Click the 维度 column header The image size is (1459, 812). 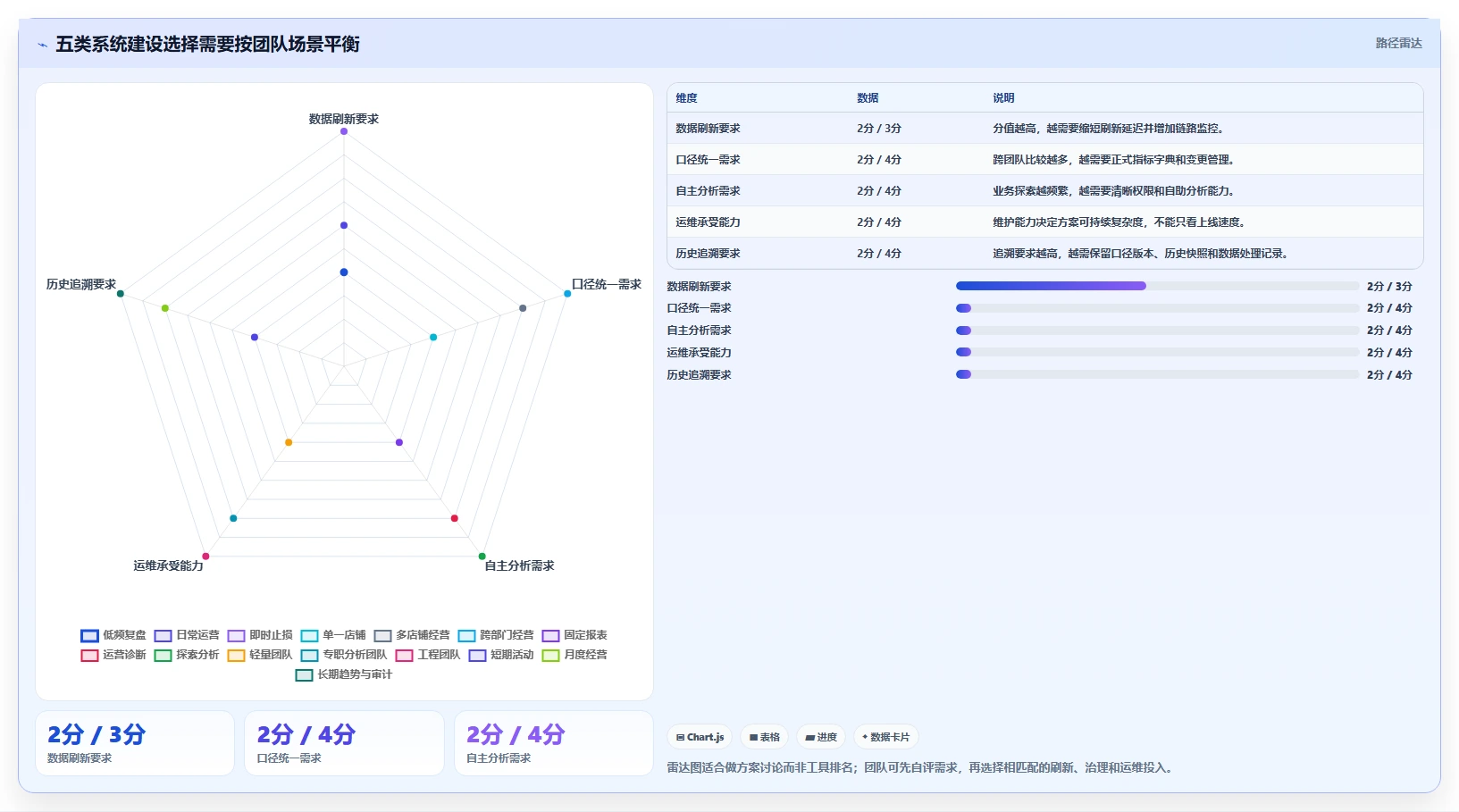coord(686,98)
